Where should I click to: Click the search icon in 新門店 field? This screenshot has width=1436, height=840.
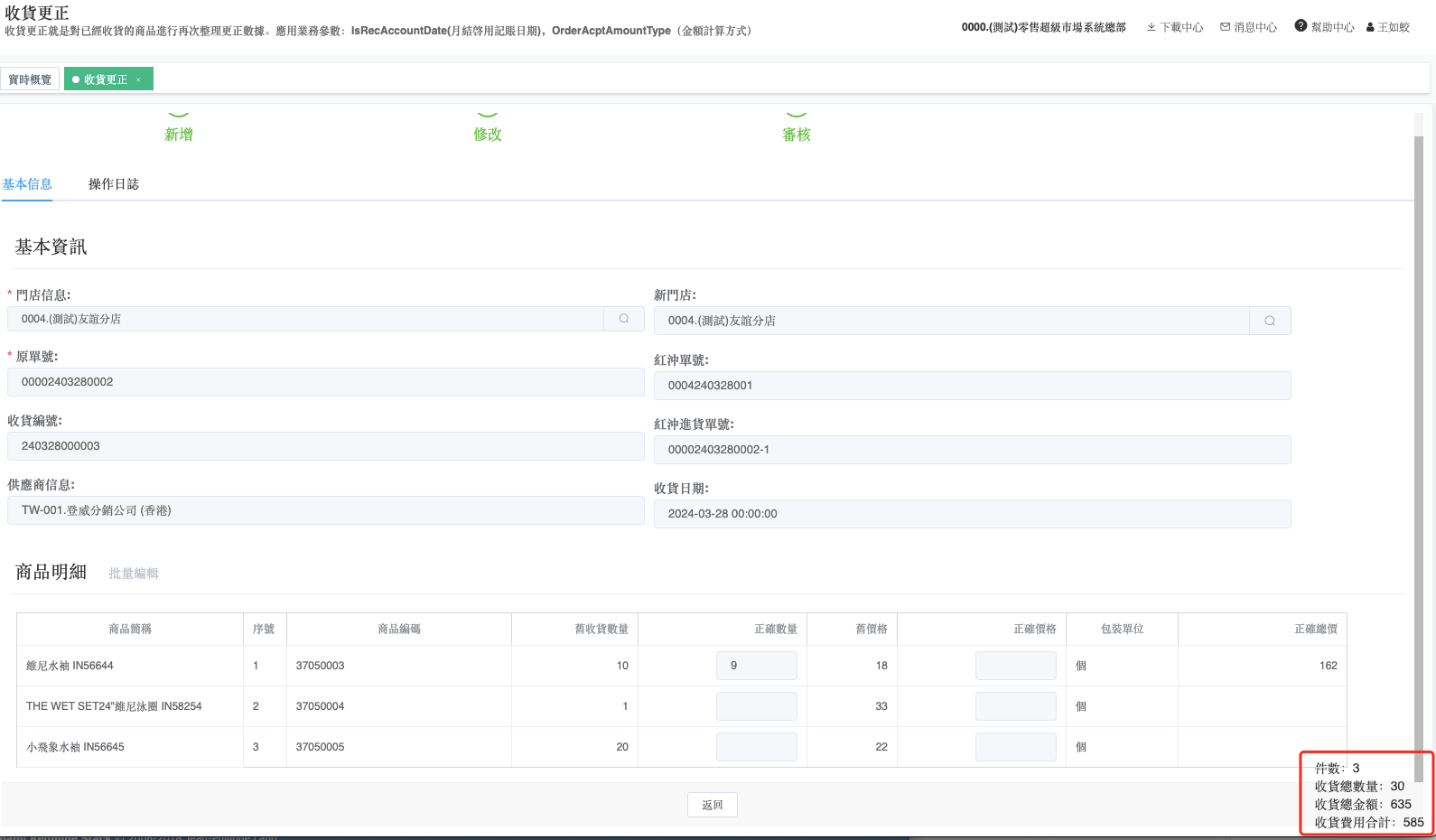click(x=1270, y=321)
